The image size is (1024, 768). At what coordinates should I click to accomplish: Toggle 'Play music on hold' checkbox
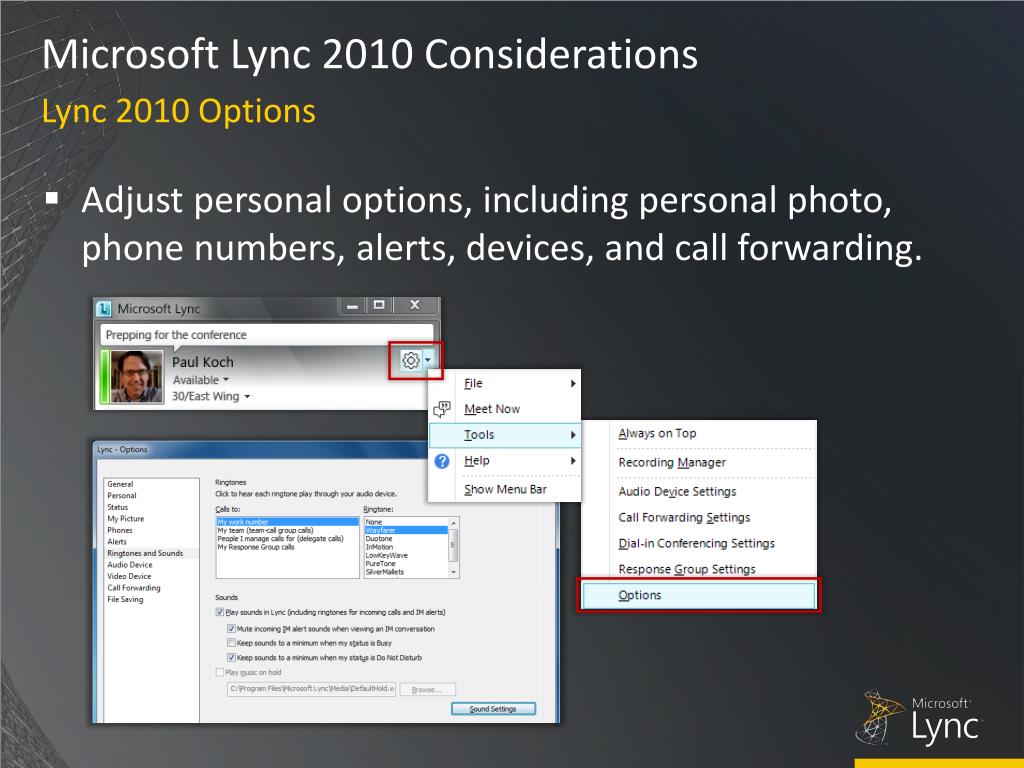(219, 672)
